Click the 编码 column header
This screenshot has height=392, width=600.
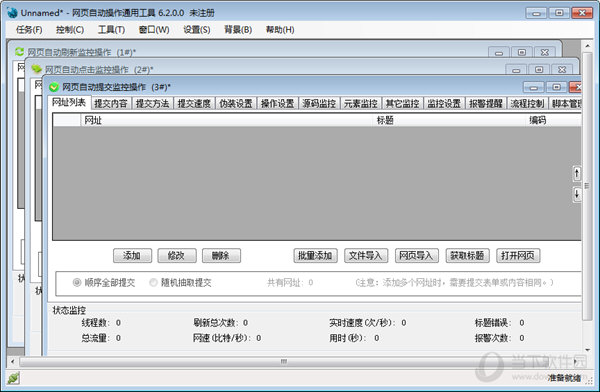553,120
